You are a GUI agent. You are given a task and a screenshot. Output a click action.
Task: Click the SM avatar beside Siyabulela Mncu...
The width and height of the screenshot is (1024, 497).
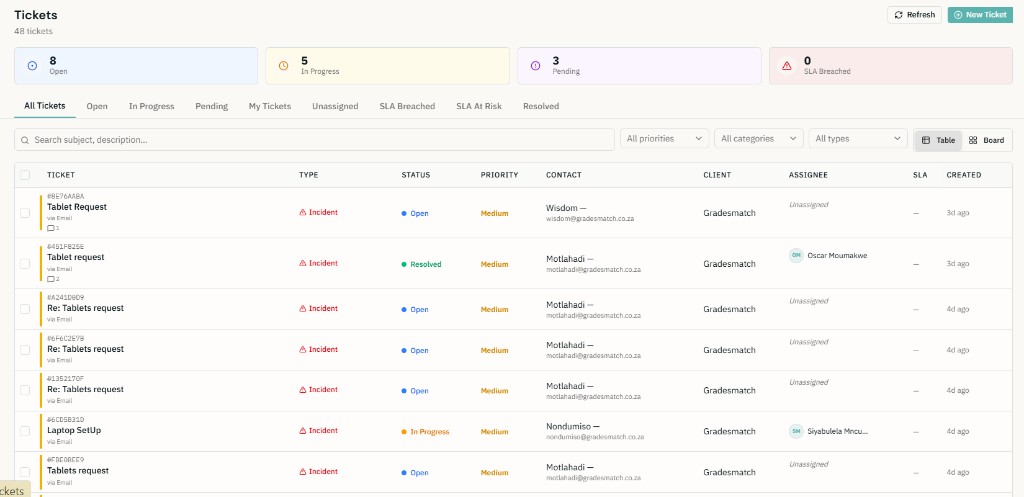796,431
